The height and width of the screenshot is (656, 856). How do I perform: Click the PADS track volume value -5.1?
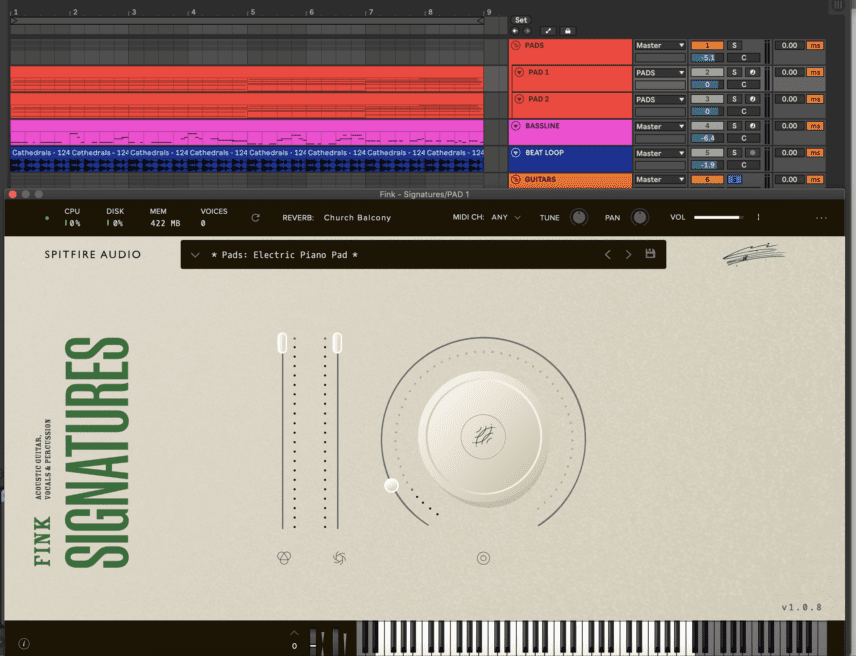(707, 57)
